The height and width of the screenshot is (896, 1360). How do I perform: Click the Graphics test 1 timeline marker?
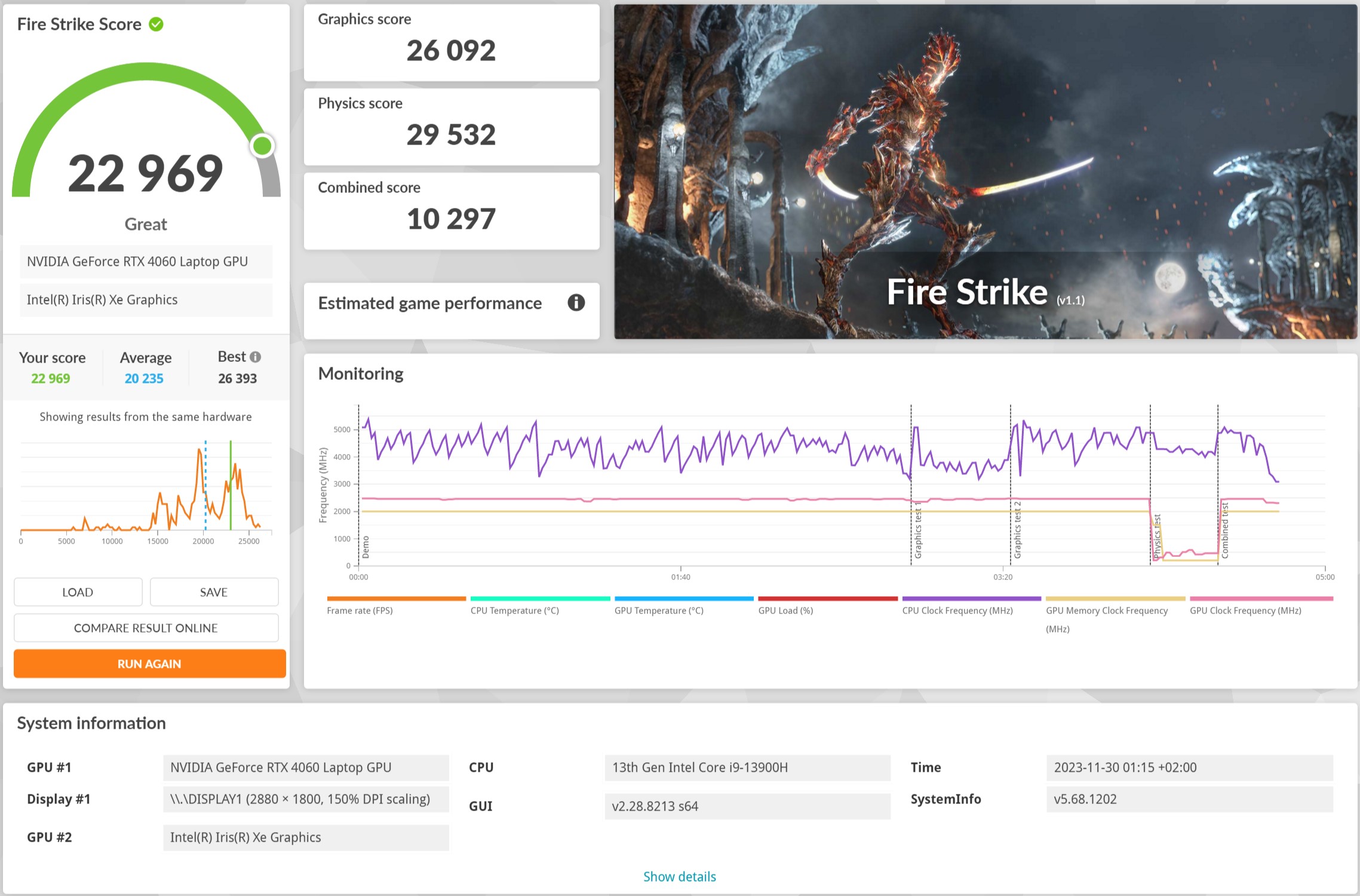tap(918, 531)
